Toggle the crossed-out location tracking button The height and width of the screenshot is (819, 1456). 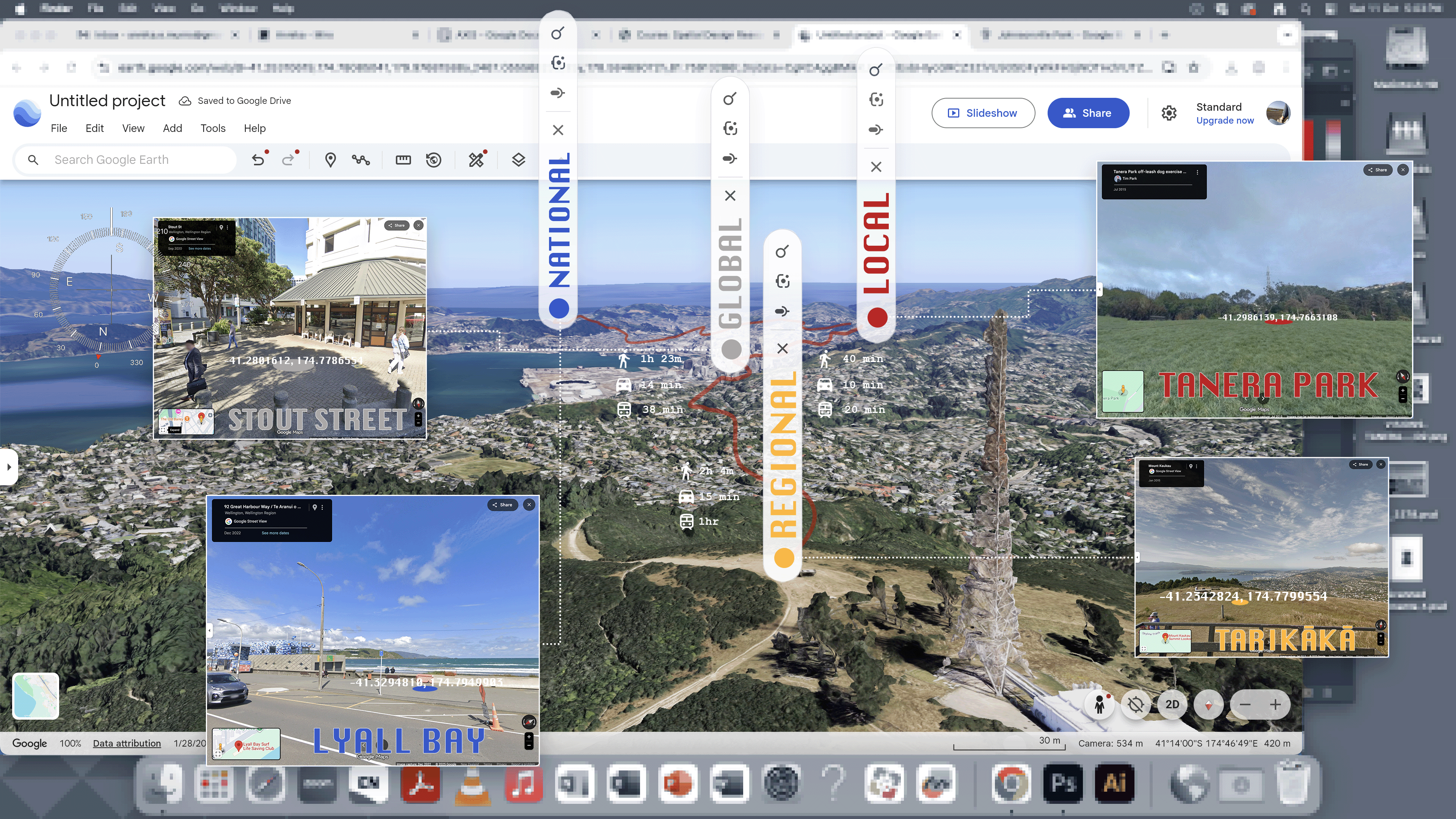pyautogui.click(x=1136, y=704)
